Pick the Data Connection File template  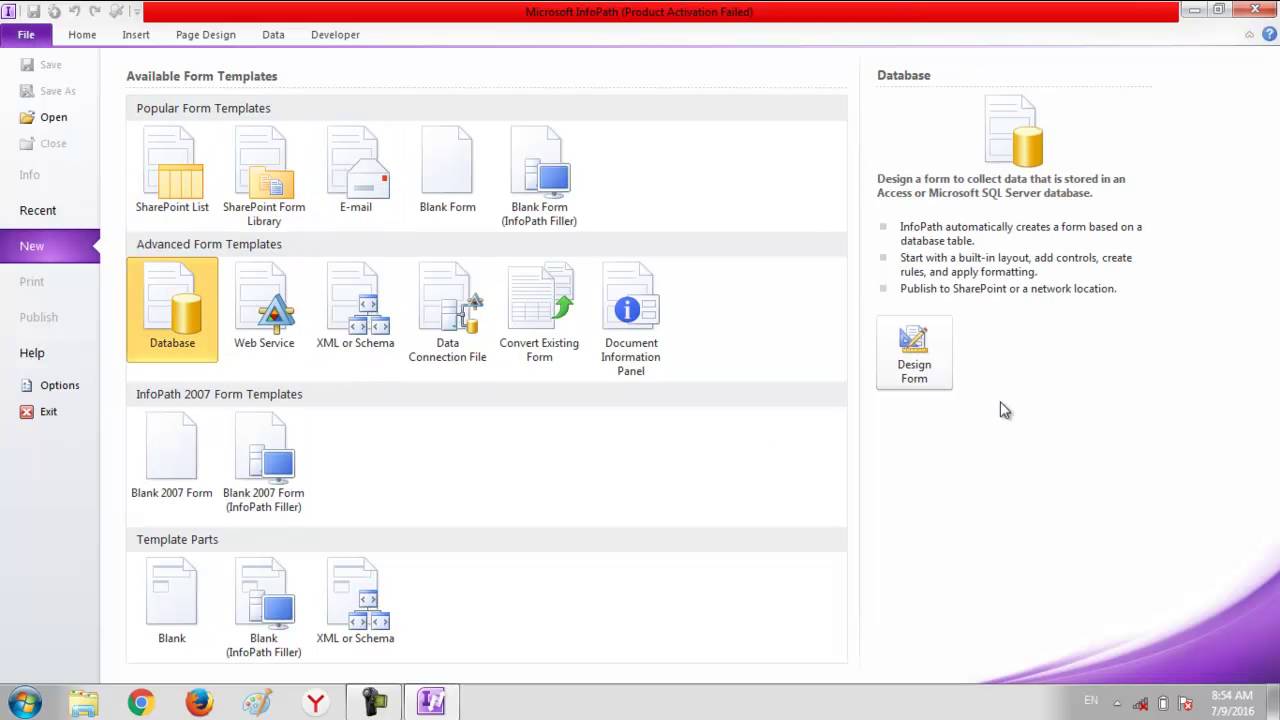coord(447,313)
